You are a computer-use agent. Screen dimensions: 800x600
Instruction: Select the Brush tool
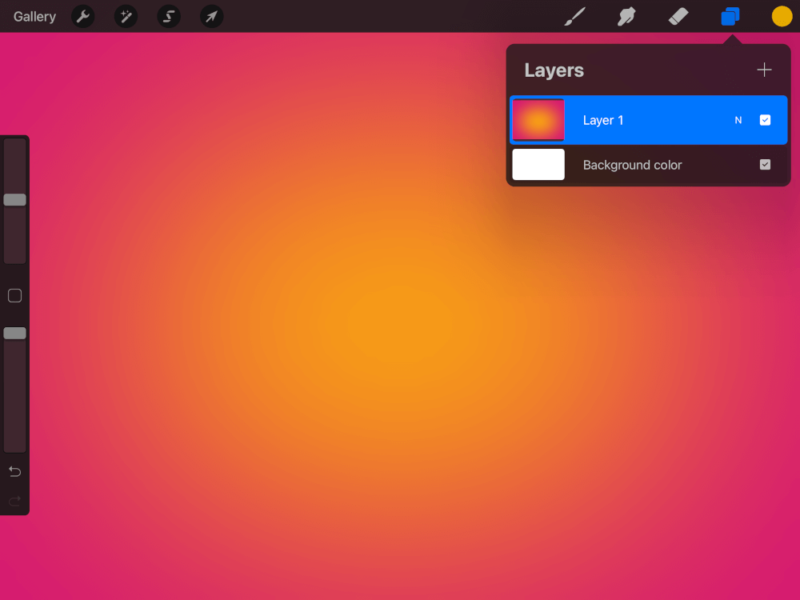(x=575, y=16)
